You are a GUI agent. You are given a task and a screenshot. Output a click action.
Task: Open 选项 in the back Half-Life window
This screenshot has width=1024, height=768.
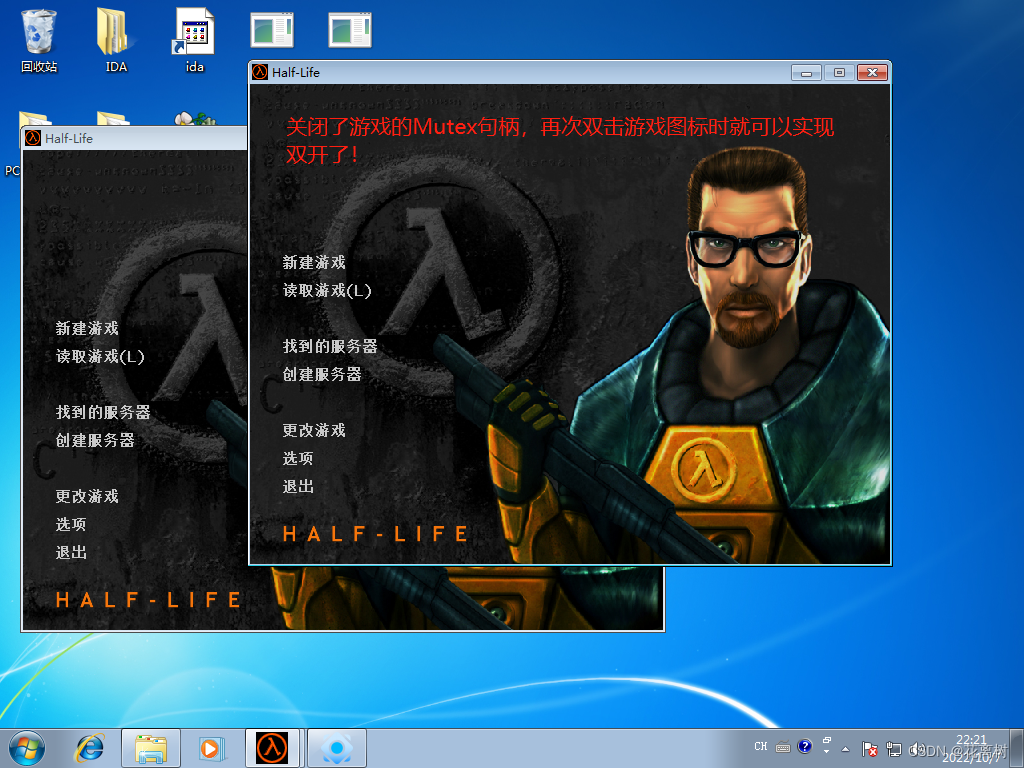coord(71,524)
